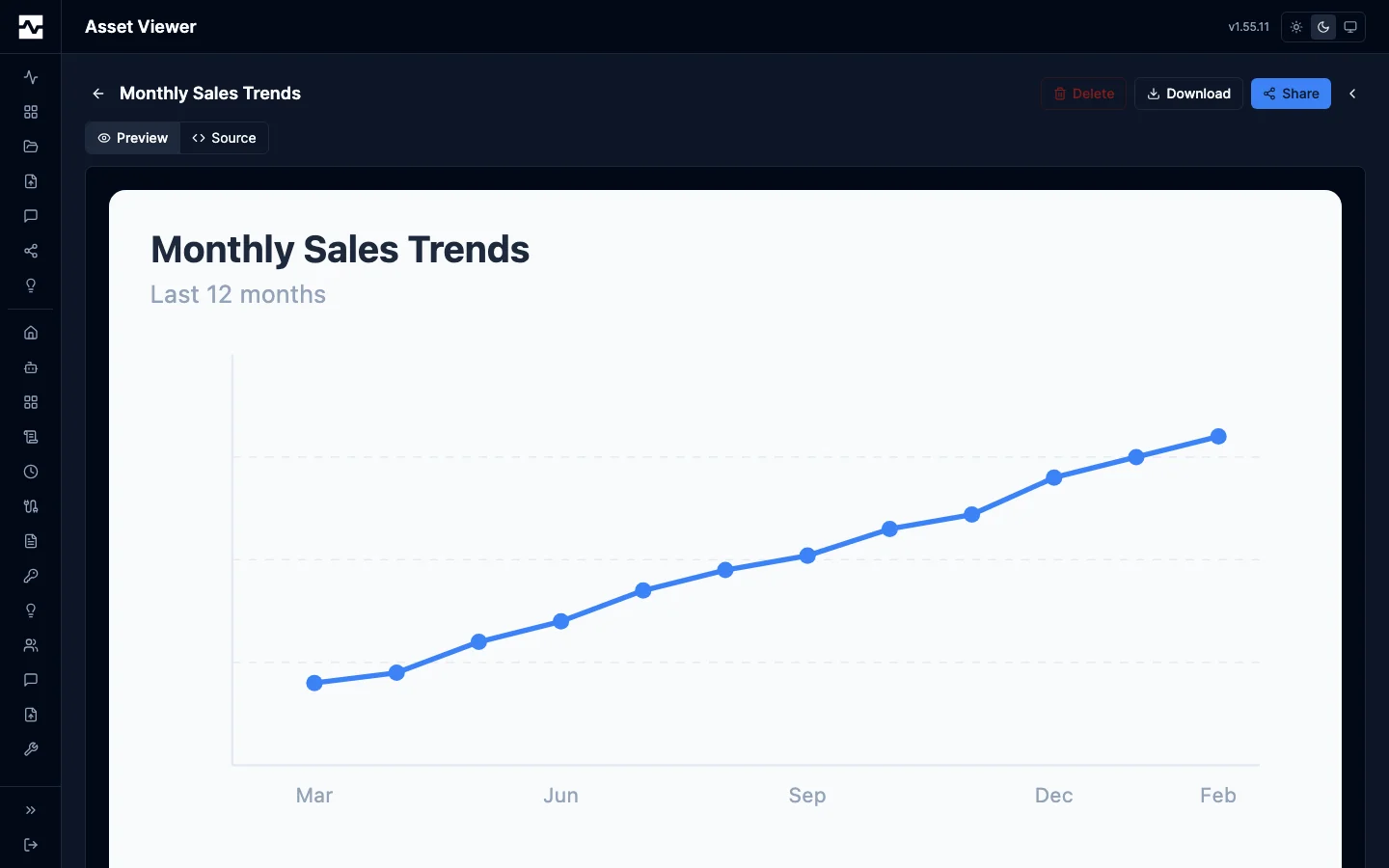Click the clock history icon in sidebar
The image size is (1389, 868).
click(x=31, y=472)
